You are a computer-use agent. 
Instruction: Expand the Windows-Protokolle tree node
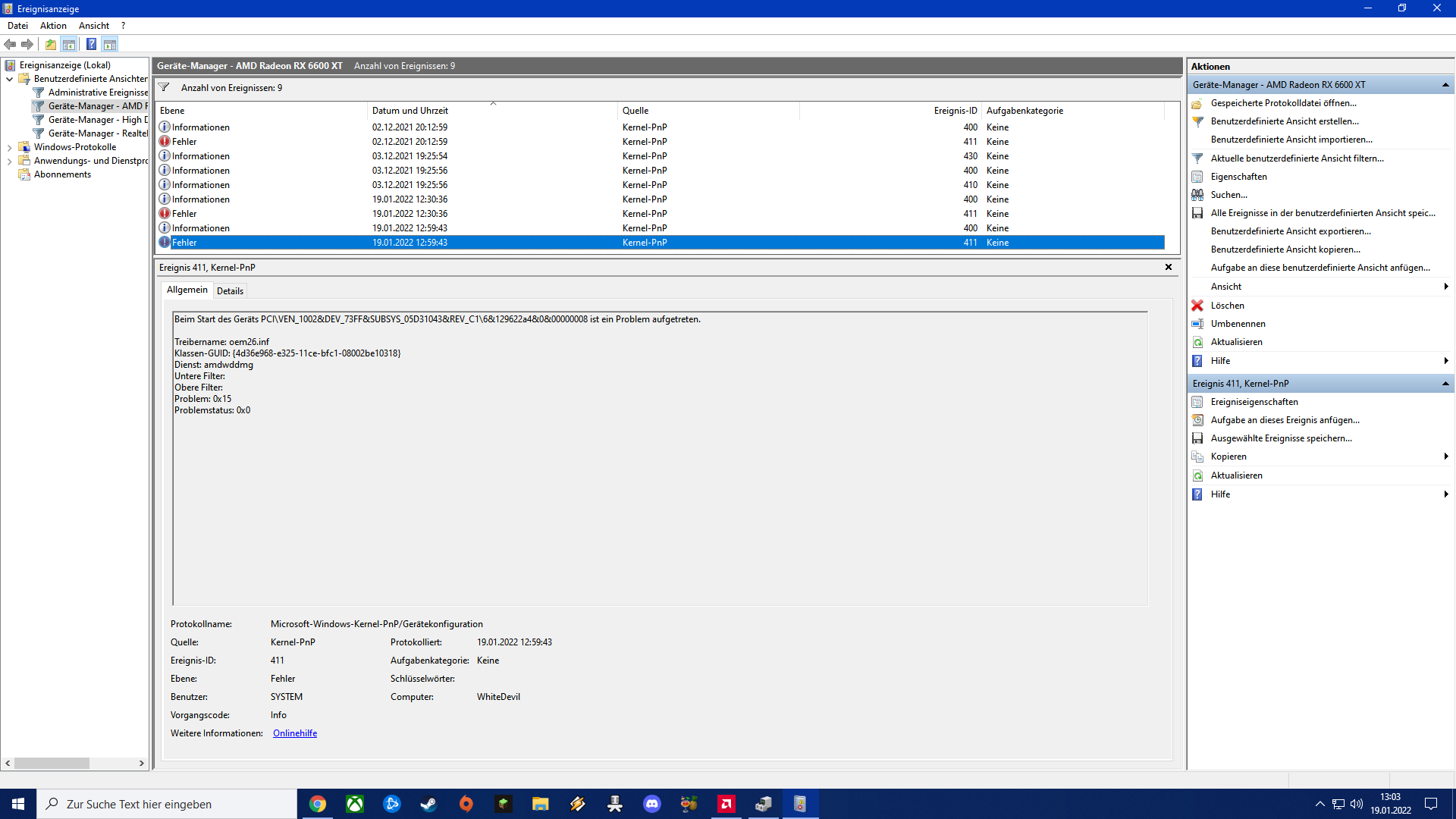point(9,147)
